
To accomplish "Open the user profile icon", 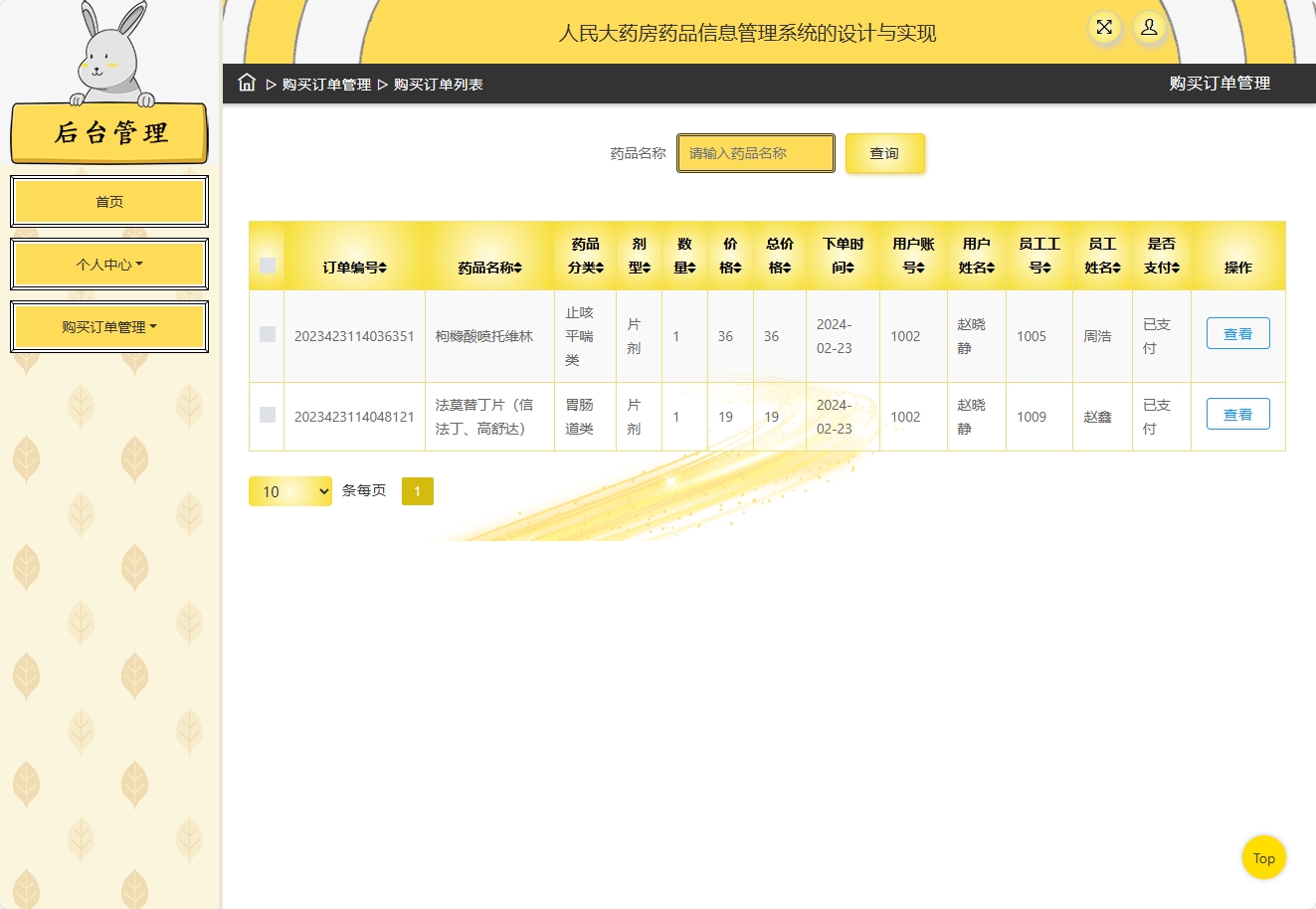I will tap(1149, 28).
